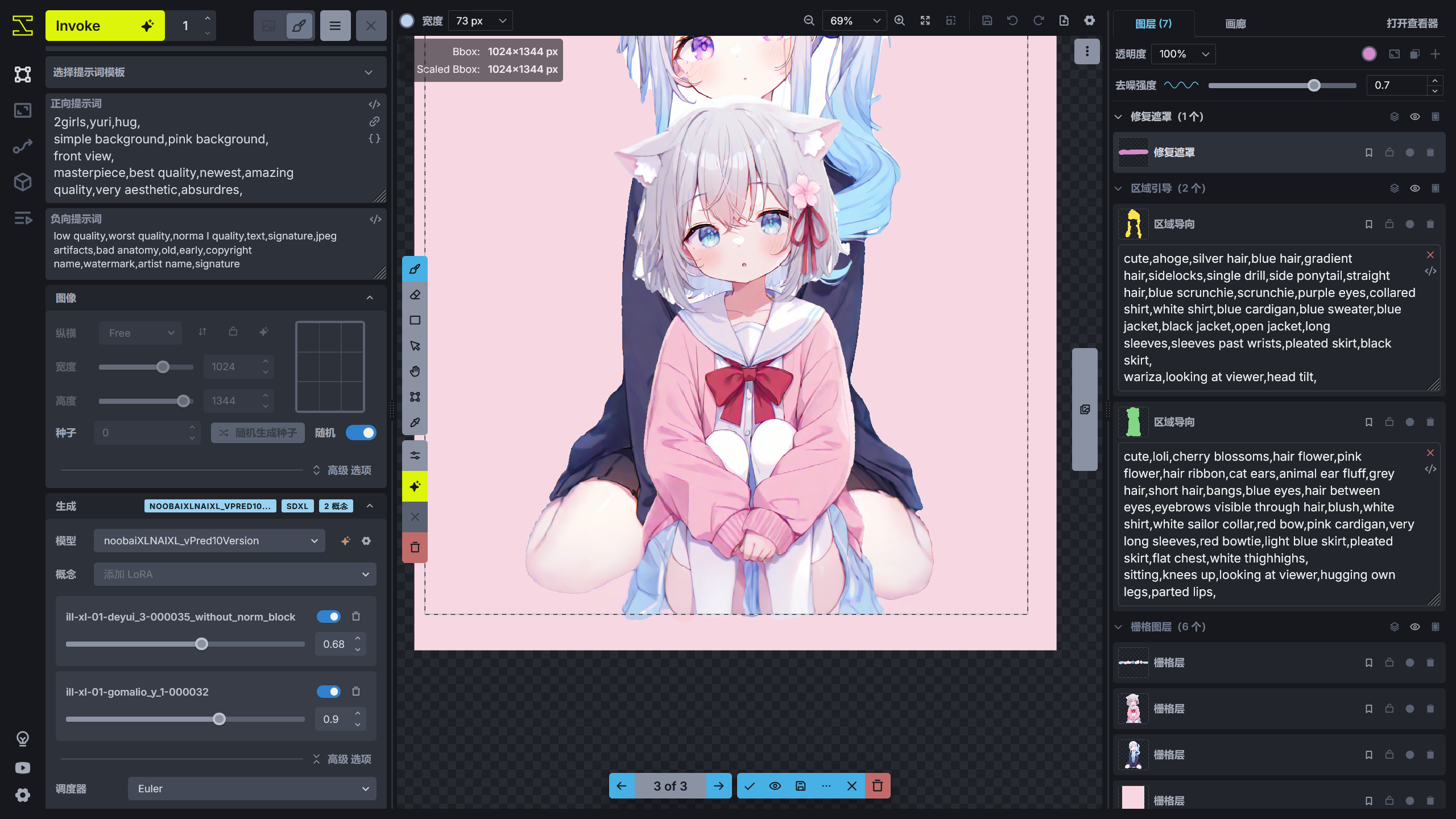Disable the ill-xl-01-gomalio LoRA toggle
Image resolution: width=1456 pixels, height=819 pixels.
[329, 692]
